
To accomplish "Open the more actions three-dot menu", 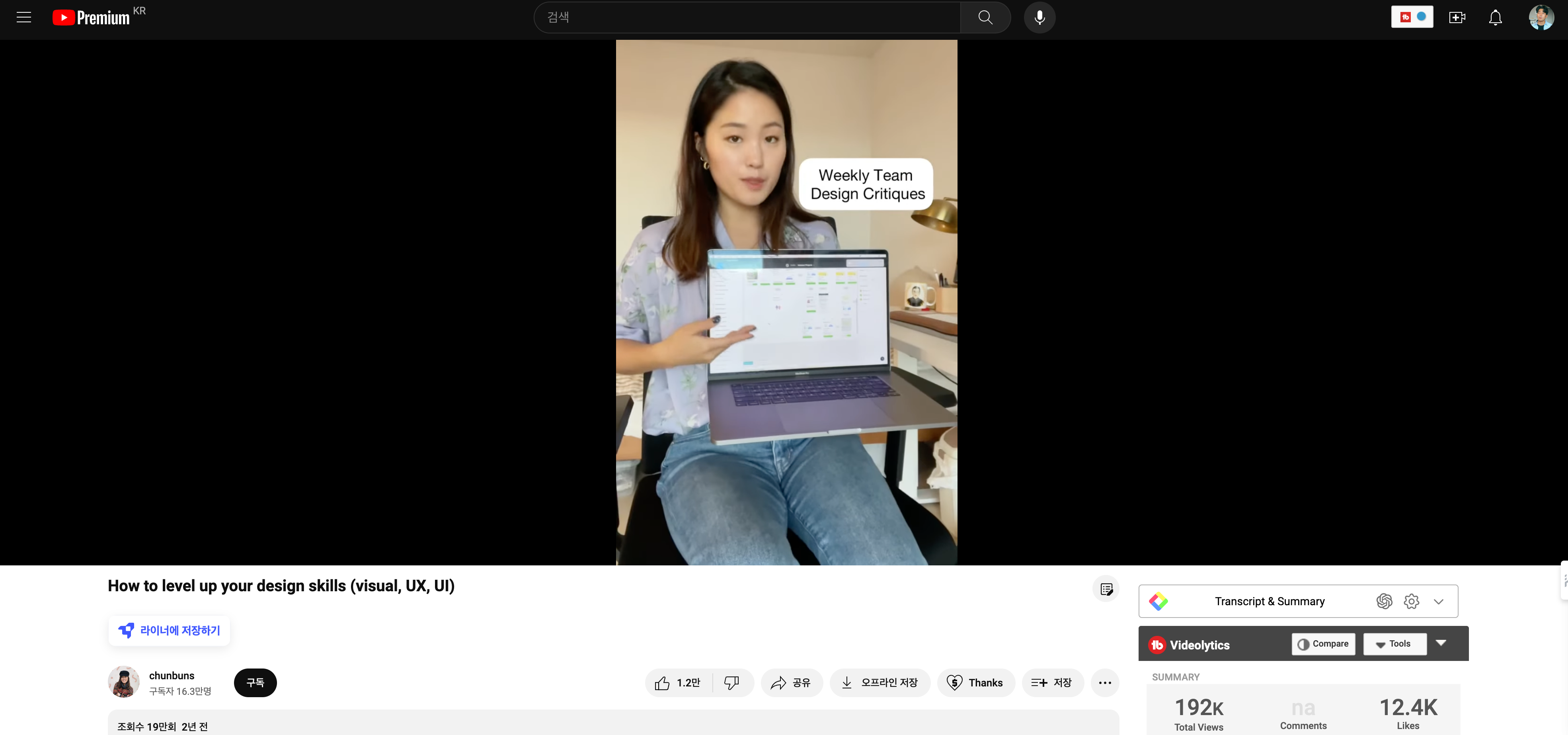I will pos(1105,682).
